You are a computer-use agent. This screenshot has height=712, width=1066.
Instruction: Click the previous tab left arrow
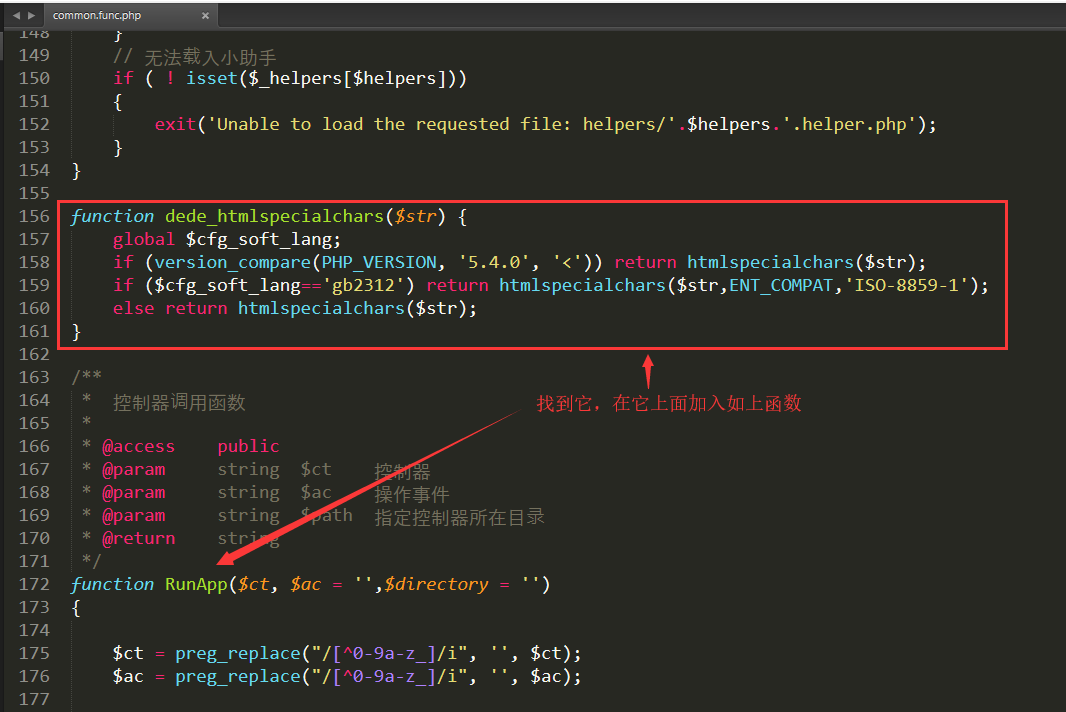click(x=15, y=15)
